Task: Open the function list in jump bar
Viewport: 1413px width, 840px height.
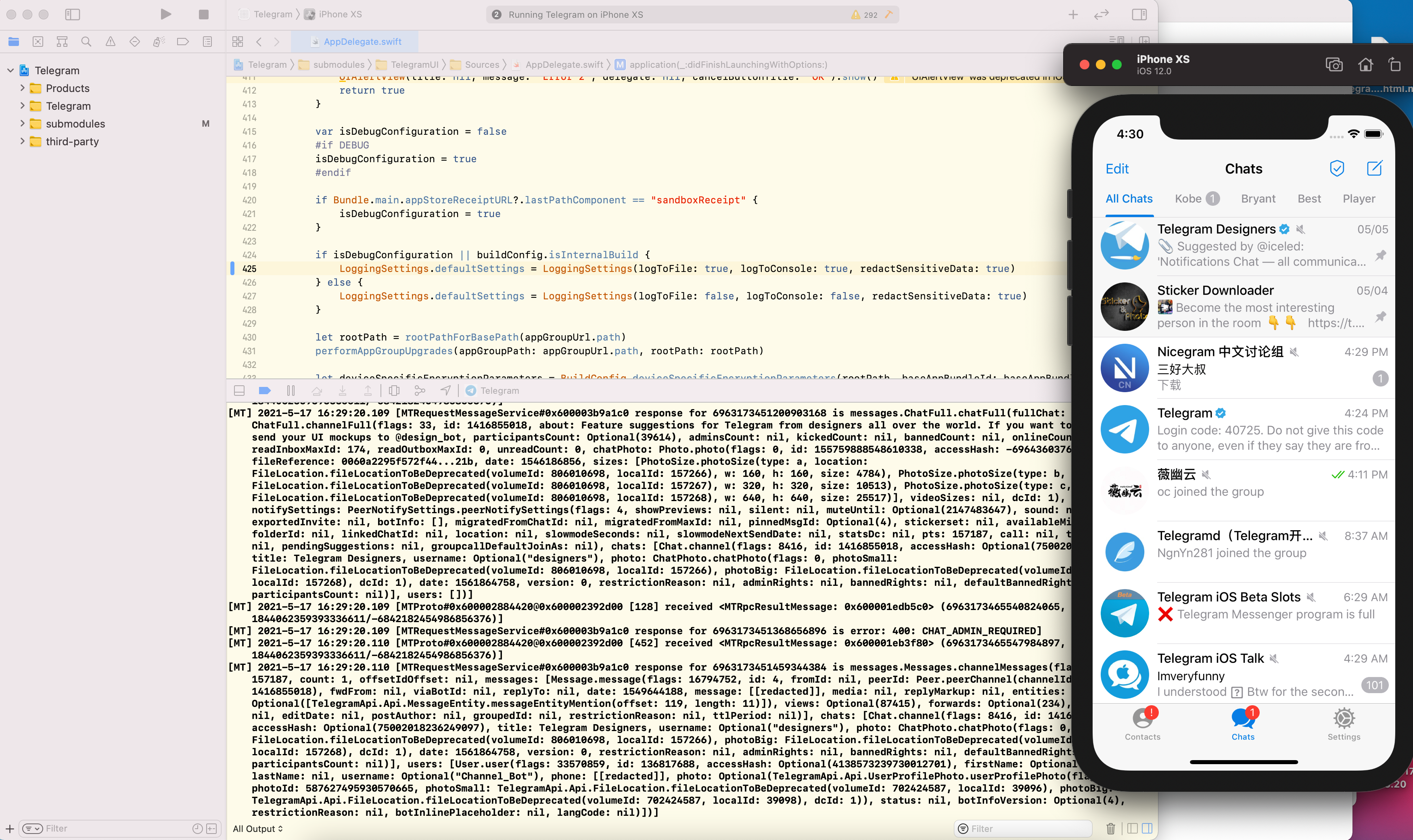Action: click(721, 65)
